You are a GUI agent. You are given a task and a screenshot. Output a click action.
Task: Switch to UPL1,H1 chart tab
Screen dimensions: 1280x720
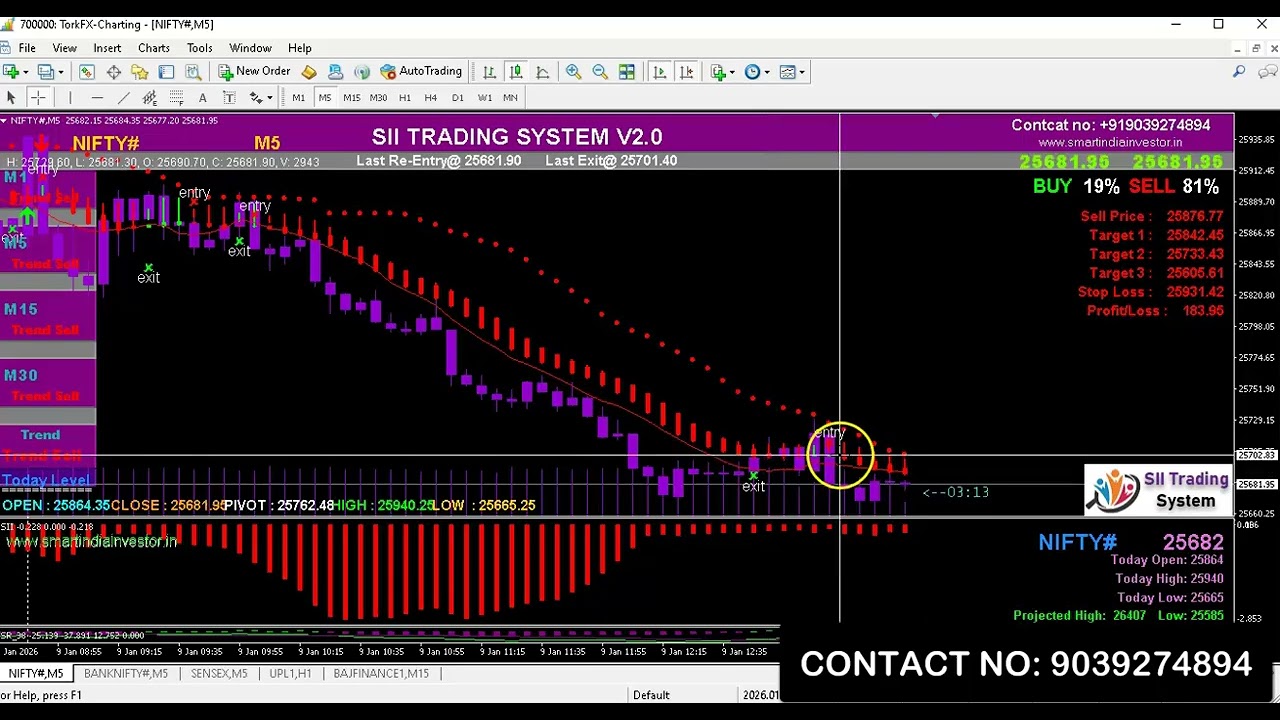290,674
